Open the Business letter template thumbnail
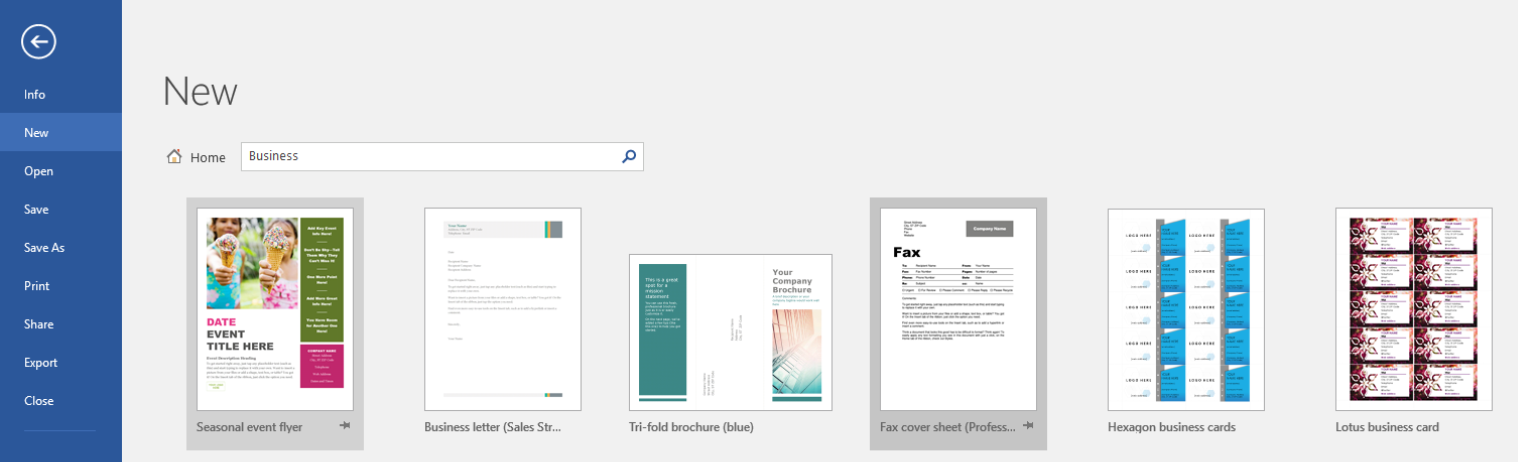This screenshot has width=1518, height=462. tap(503, 310)
